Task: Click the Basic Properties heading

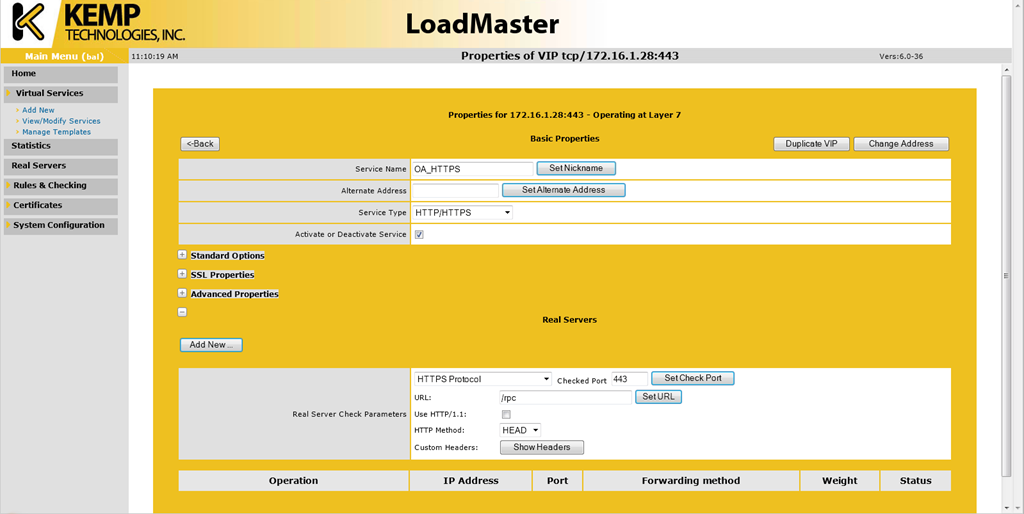Action: click(565, 138)
